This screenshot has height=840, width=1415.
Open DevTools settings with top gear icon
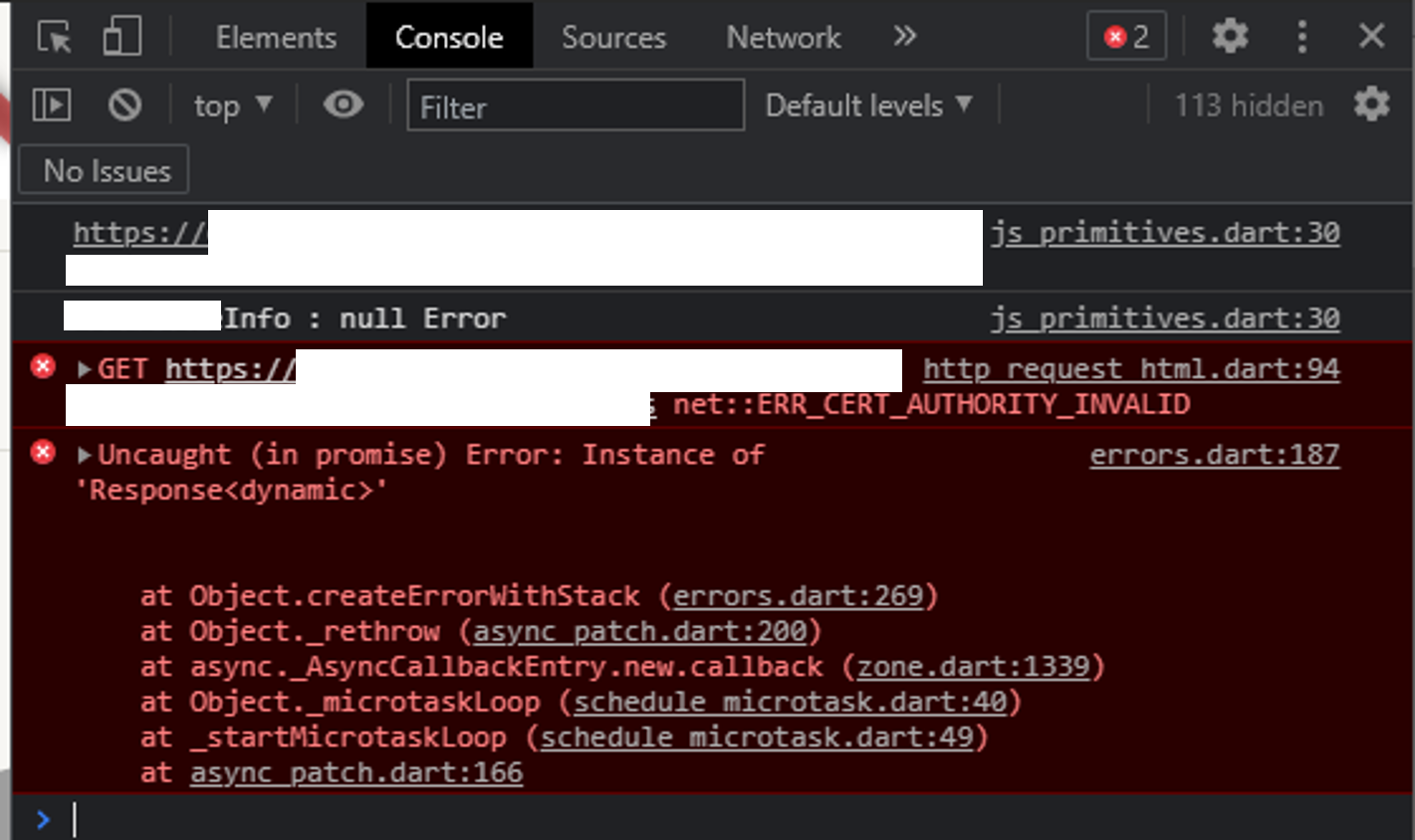point(1230,36)
